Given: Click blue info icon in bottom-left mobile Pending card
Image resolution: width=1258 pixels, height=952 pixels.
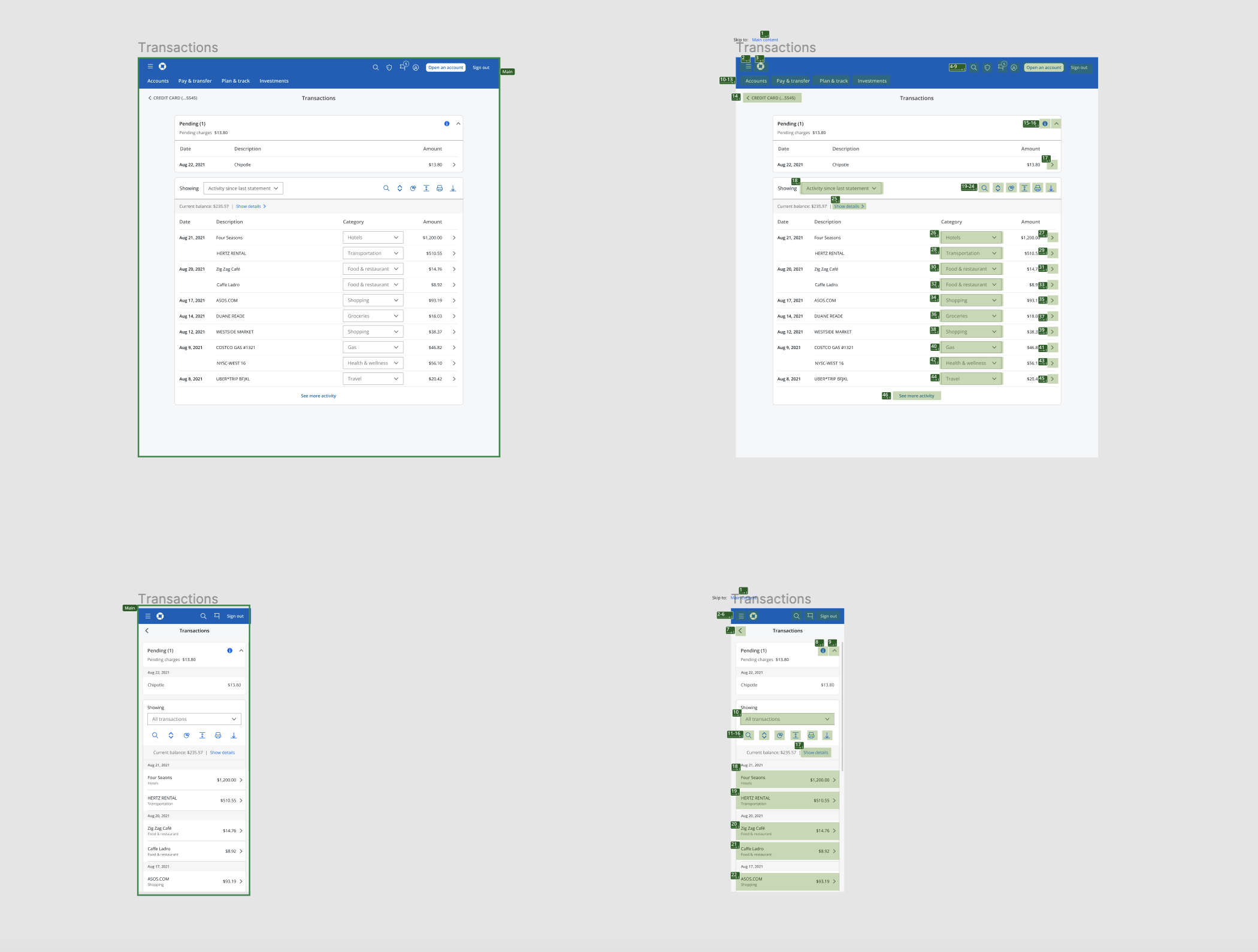Looking at the screenshot, I should tap(229, 651).
